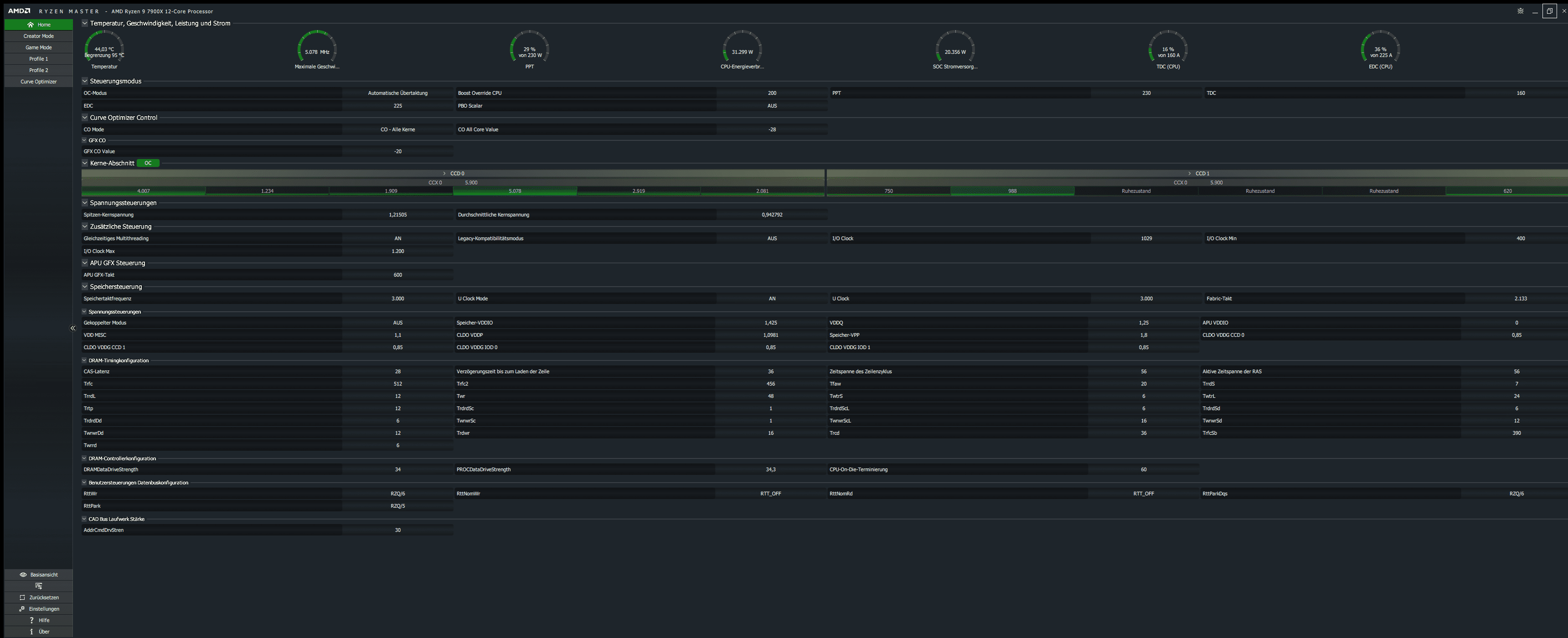
Task: Collapse the Curve Optimizer Control section
Action: point(85,118)
